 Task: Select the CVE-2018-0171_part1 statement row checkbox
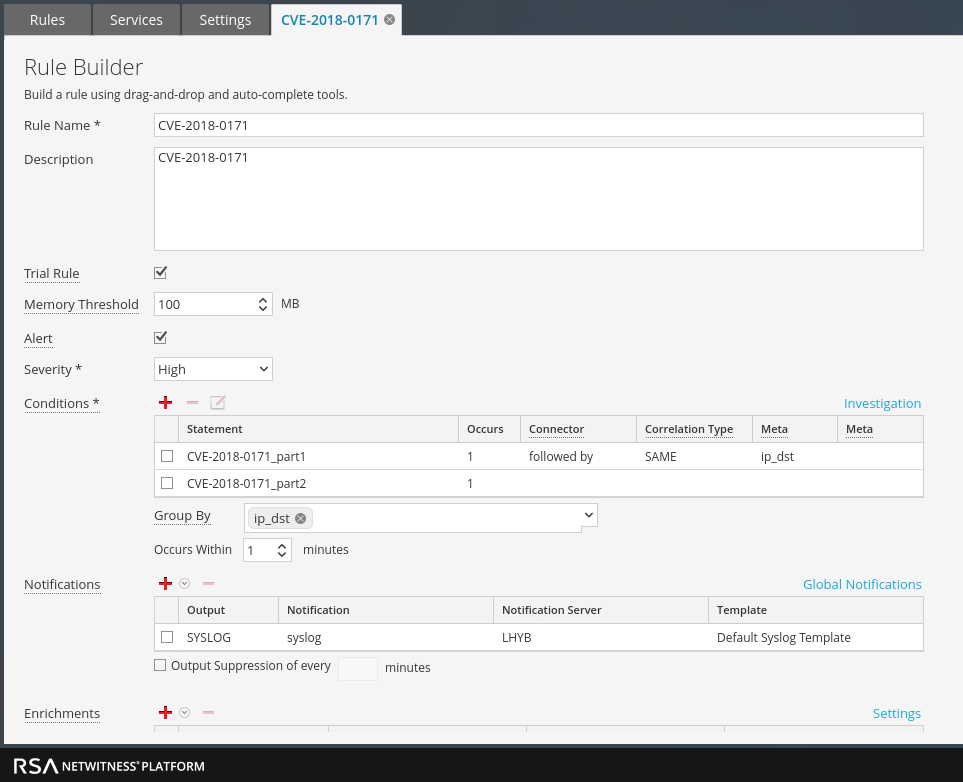[167, 456]
